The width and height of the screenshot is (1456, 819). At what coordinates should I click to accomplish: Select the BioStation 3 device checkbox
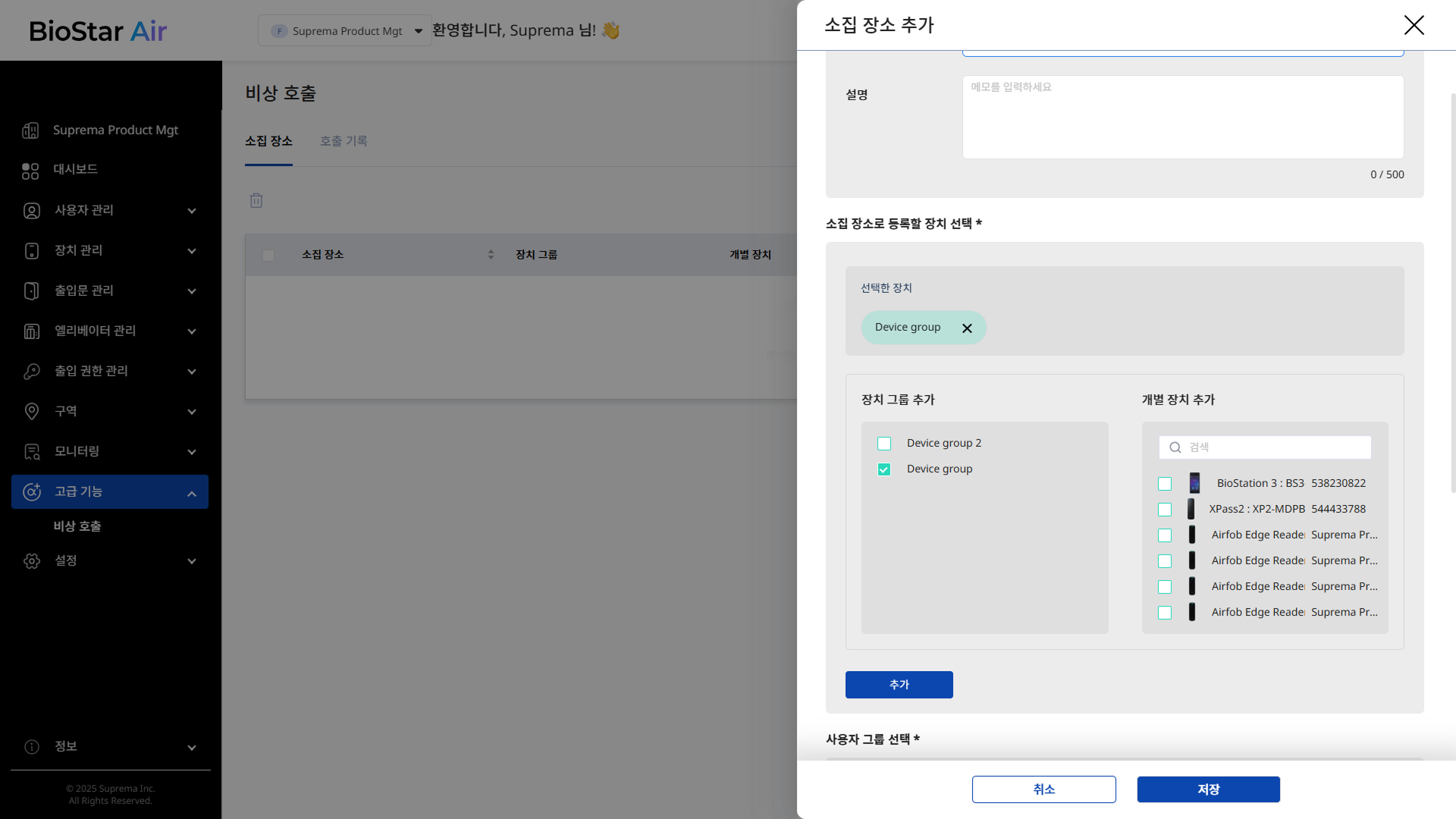(x=1165, y=484)
